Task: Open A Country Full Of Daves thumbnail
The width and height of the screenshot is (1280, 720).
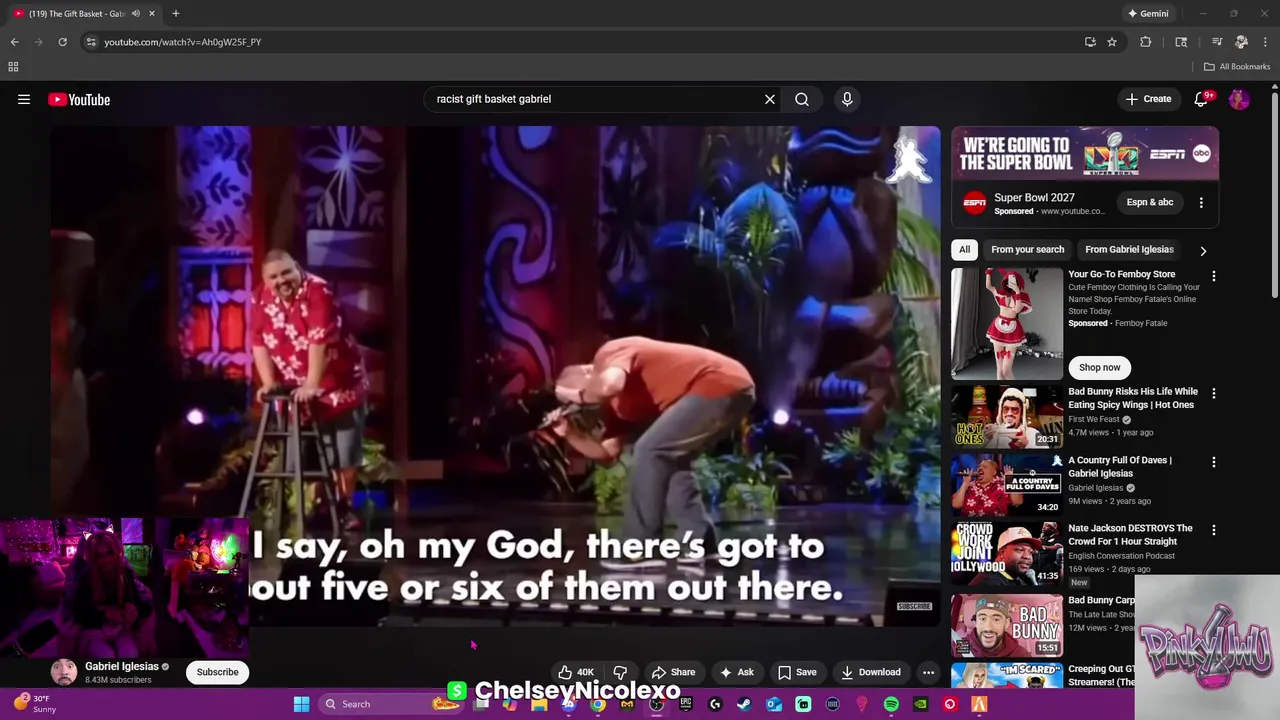Action: (1007, 484)
